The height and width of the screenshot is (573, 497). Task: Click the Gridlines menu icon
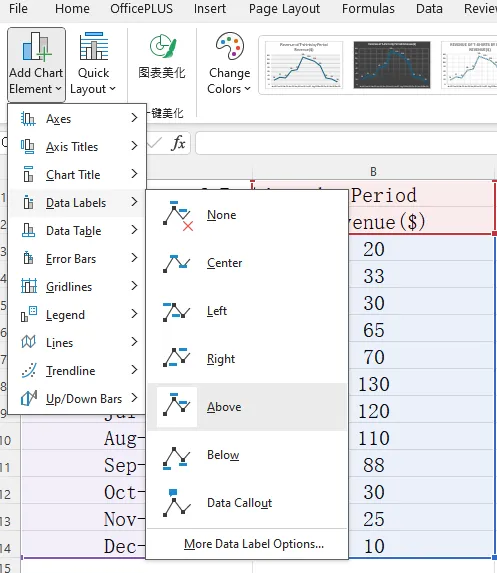click(x=28, y=286)
